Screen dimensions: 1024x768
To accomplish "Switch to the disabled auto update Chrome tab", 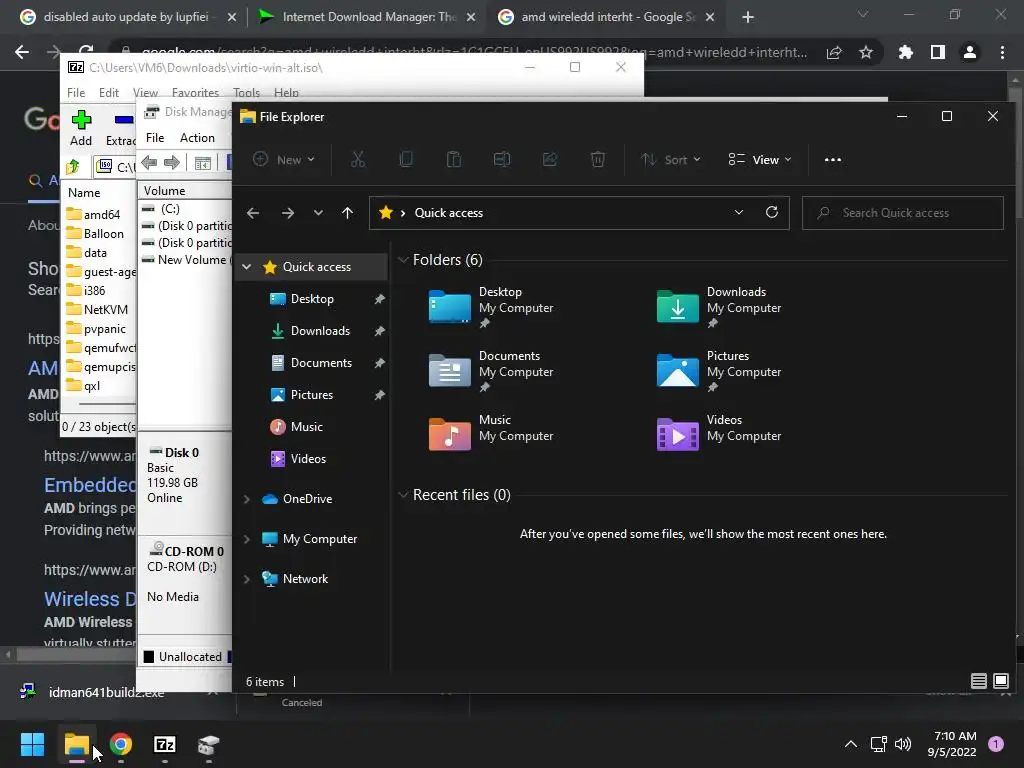I will (x=127, y=17).
